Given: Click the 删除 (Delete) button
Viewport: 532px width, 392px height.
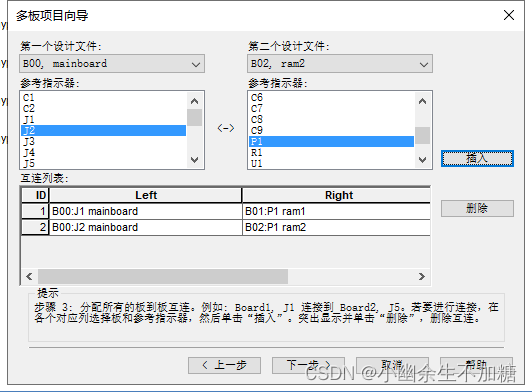Looking at the screenshot, I should tap(477, 208).
